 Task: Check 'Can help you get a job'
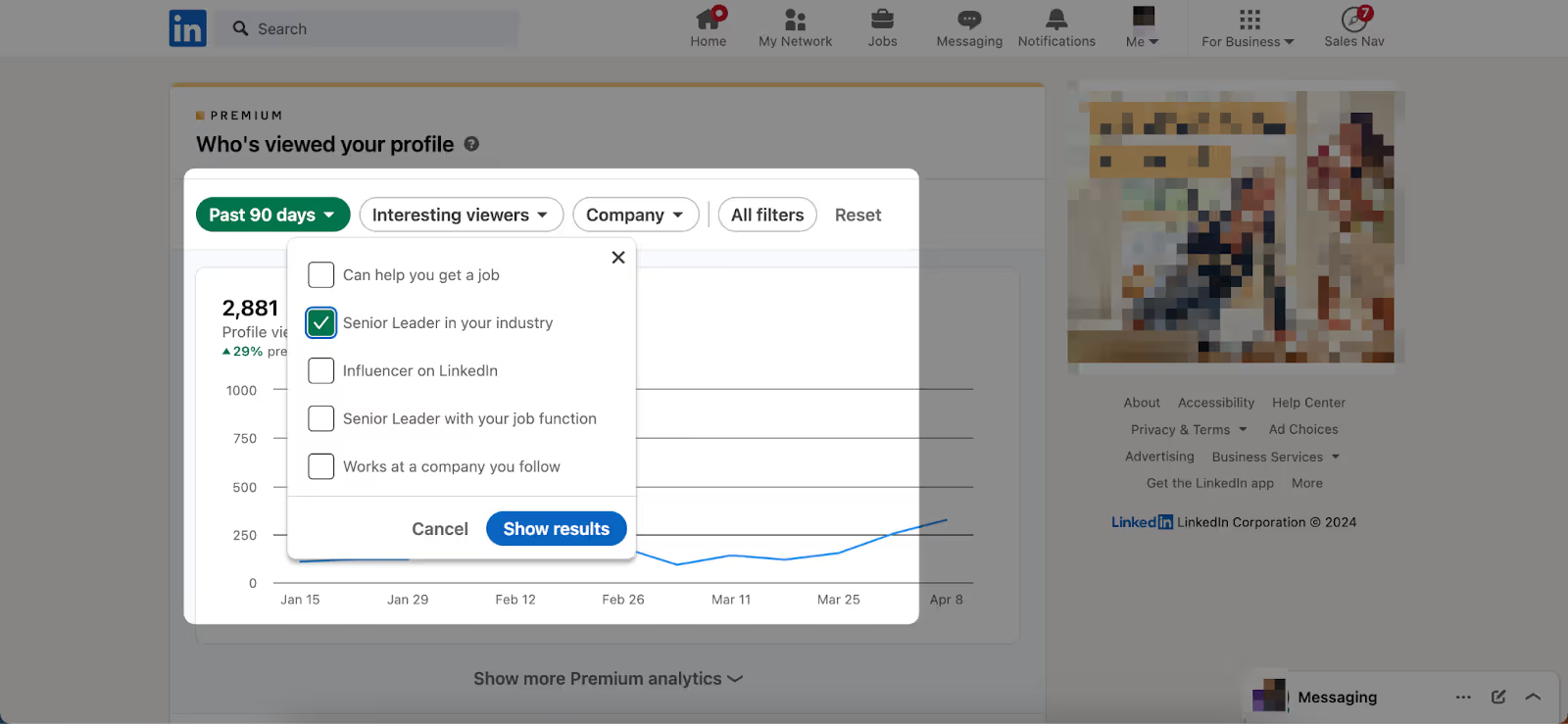tap(321, 274)
